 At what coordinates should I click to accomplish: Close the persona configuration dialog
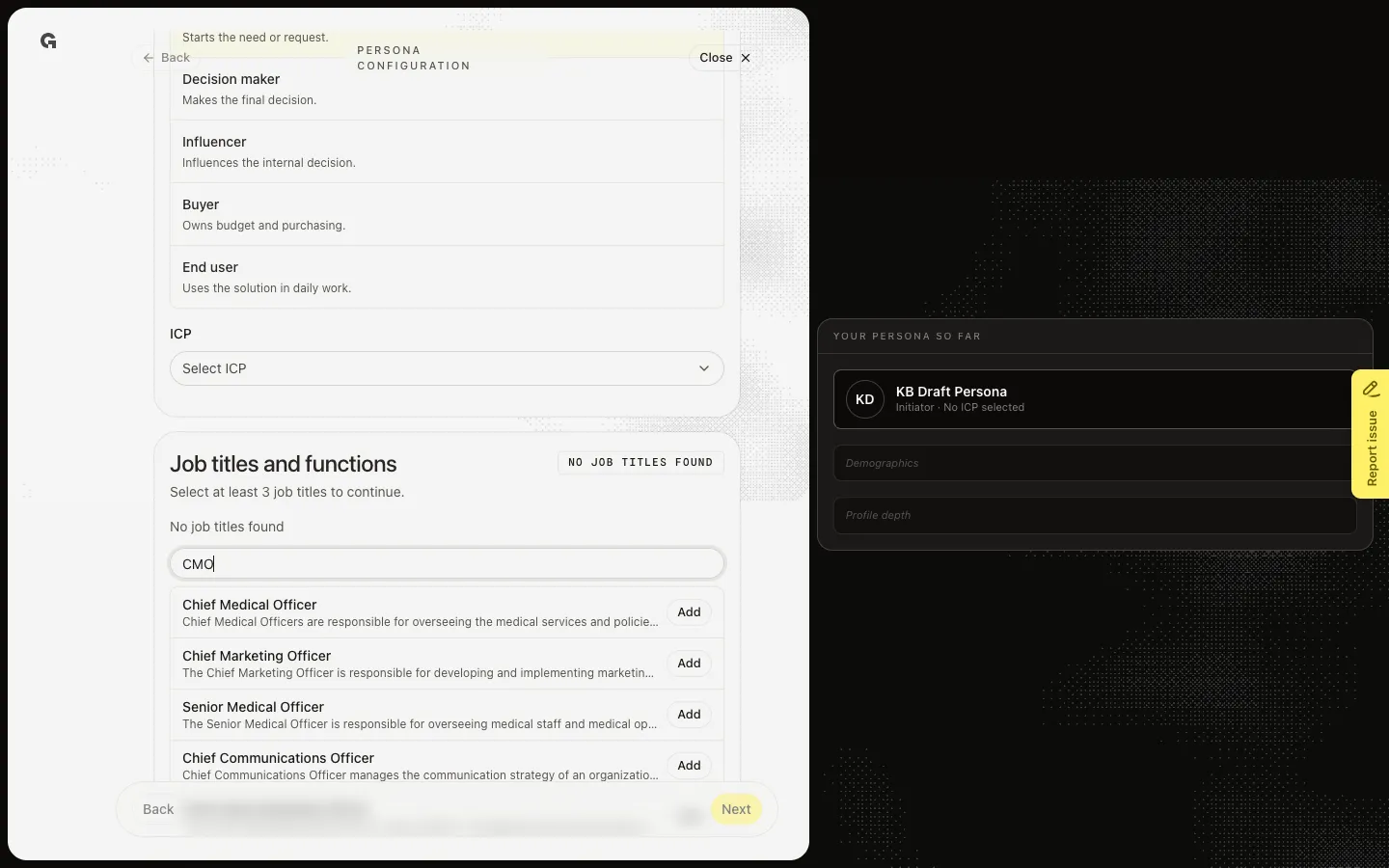click(x=724, y=58)
